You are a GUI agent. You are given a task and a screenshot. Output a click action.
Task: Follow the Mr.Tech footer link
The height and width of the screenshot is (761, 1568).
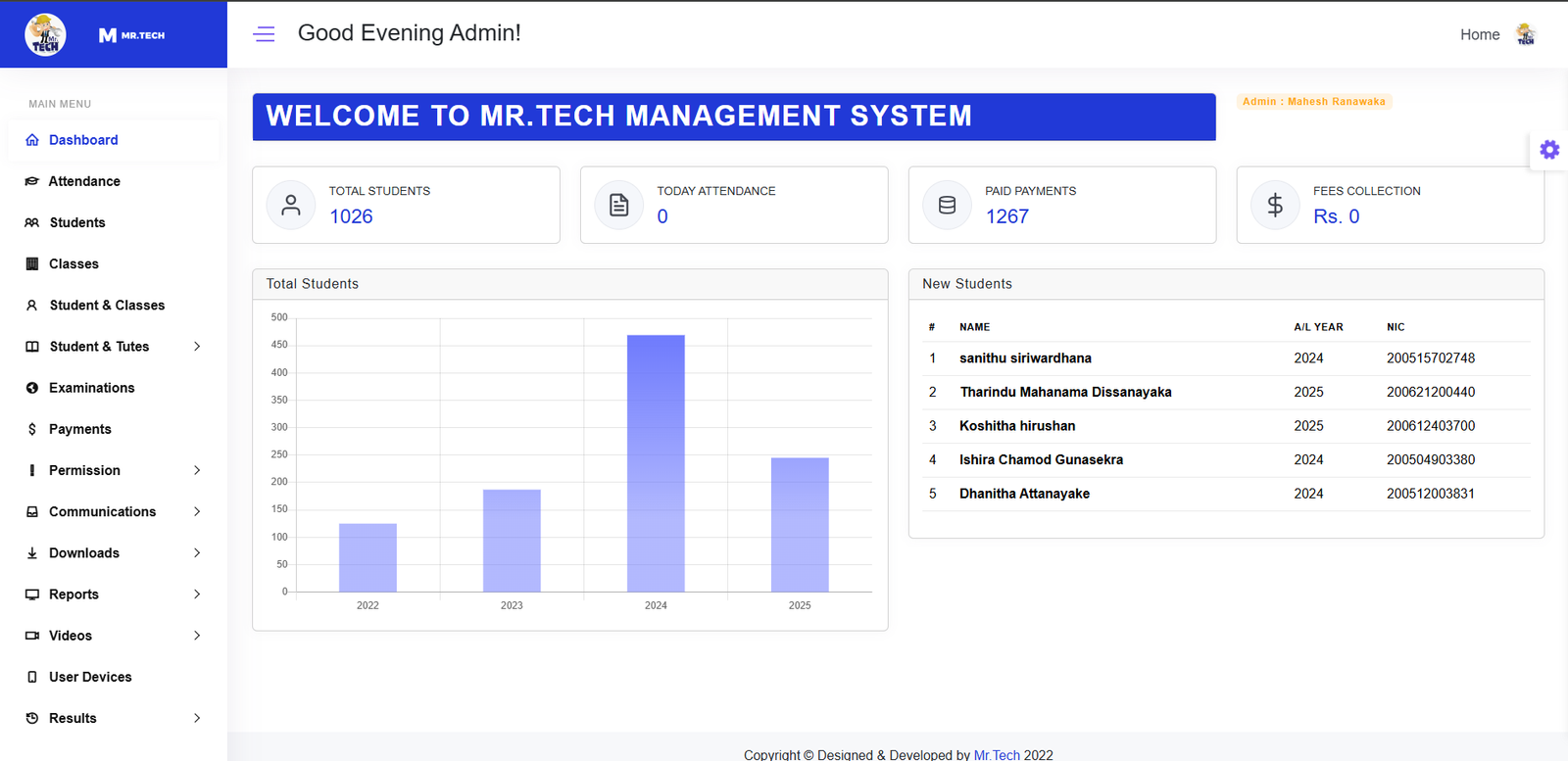tap(996, 754)
